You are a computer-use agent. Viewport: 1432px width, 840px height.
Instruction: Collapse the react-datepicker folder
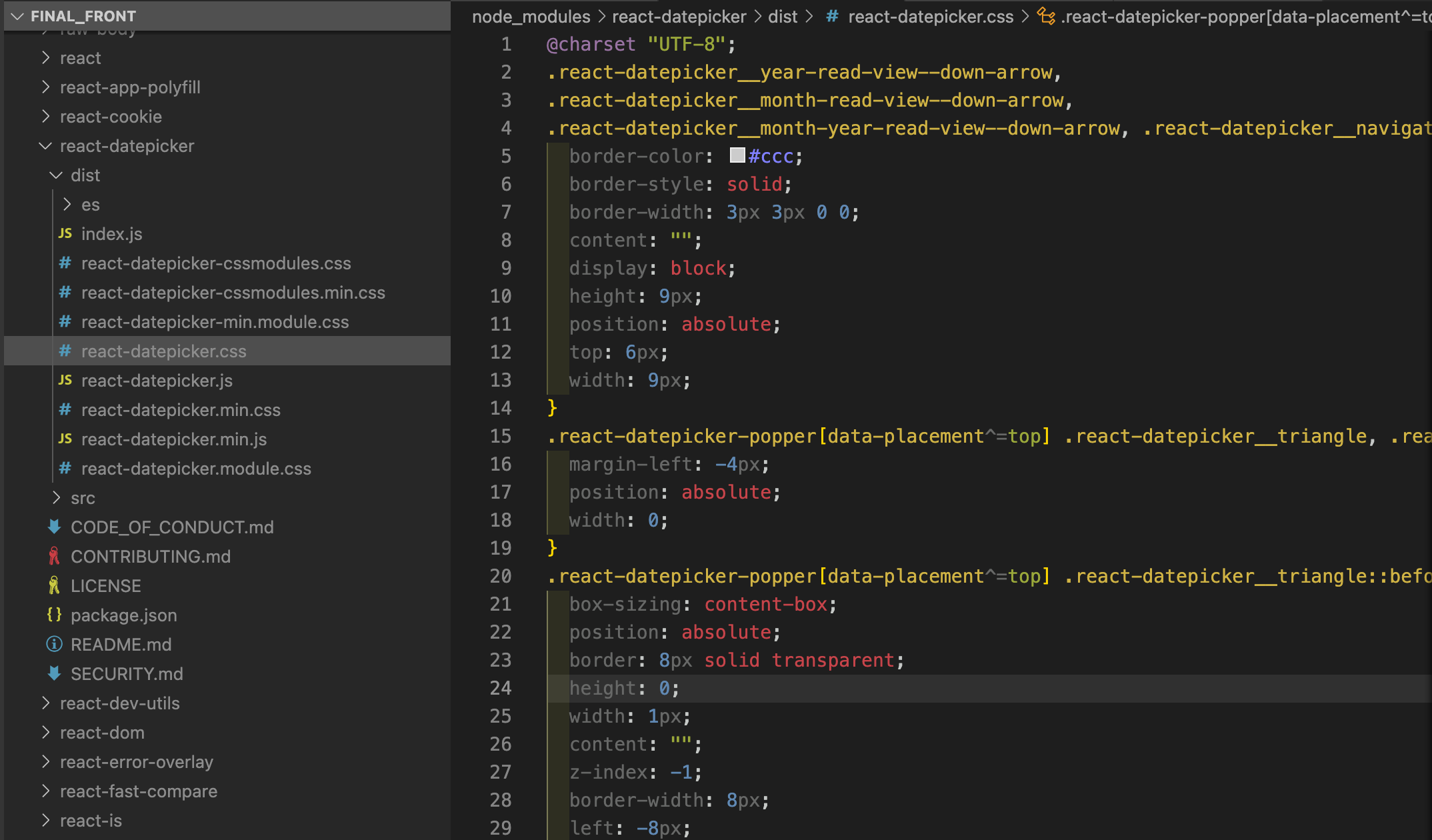pos(45,145)
